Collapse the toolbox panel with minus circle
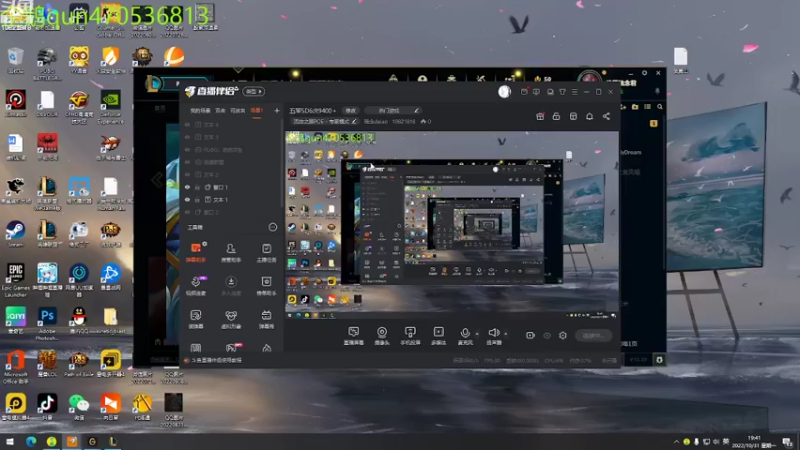The width and height of the screenshot is (800, 450). pos(273,227)
